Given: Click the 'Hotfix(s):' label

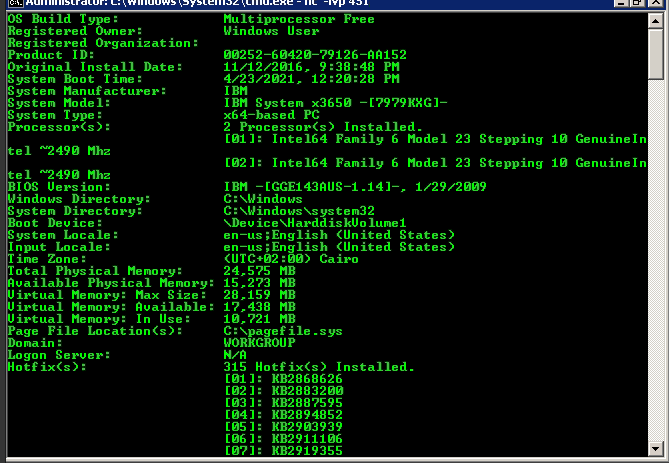Looking at the screenshot, I should pyautogui.click(x=47, y=367).
